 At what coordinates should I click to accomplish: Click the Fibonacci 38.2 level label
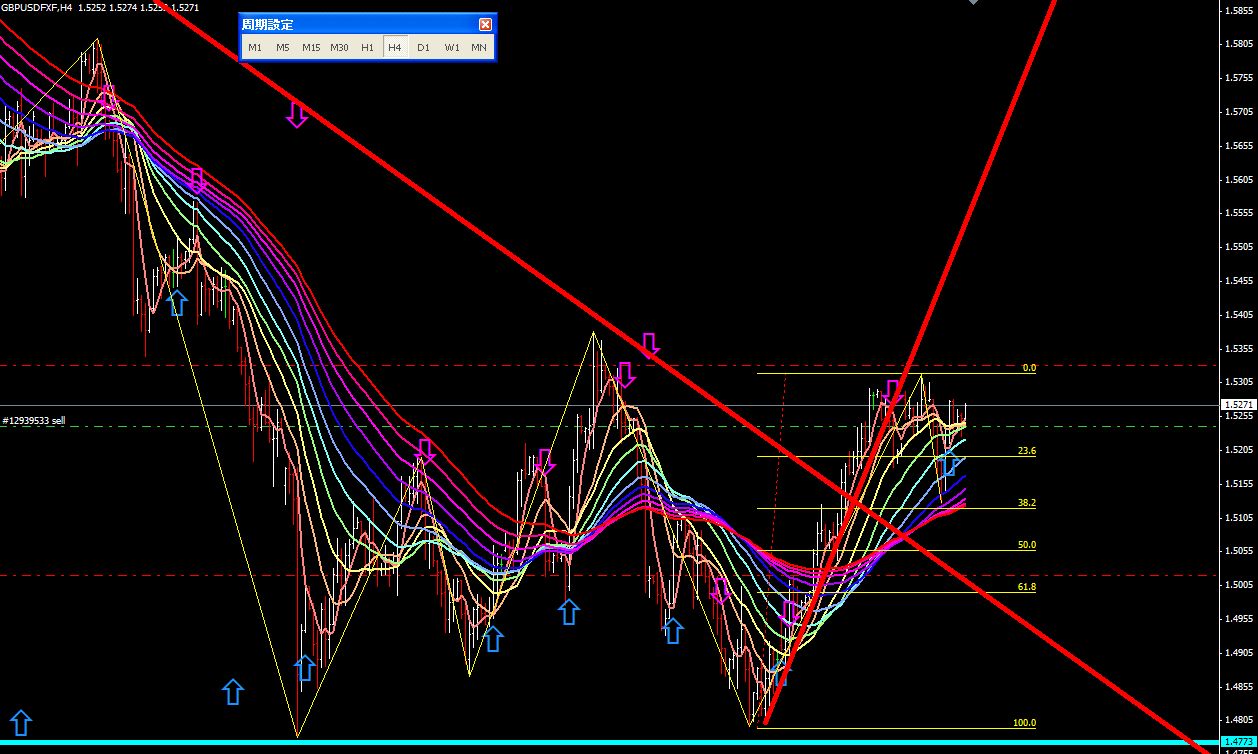point(1027,503)
